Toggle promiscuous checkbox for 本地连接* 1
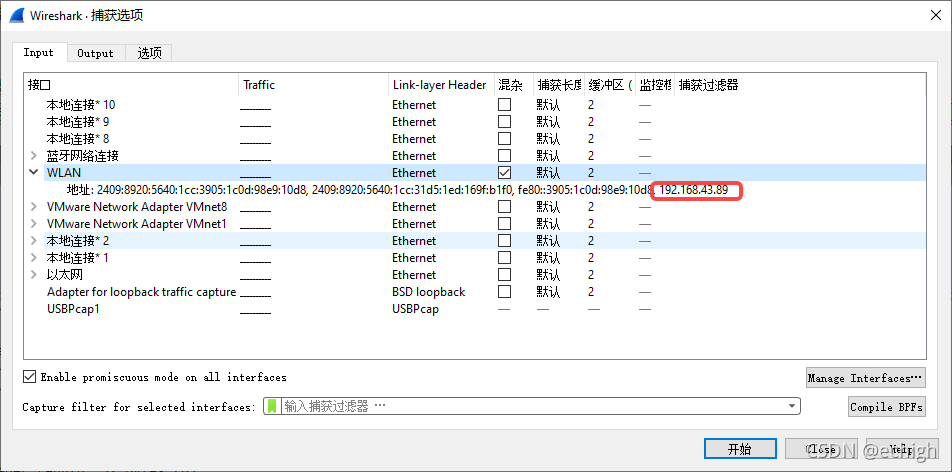This screenshot has height=472, width=952. coord(504,258)
